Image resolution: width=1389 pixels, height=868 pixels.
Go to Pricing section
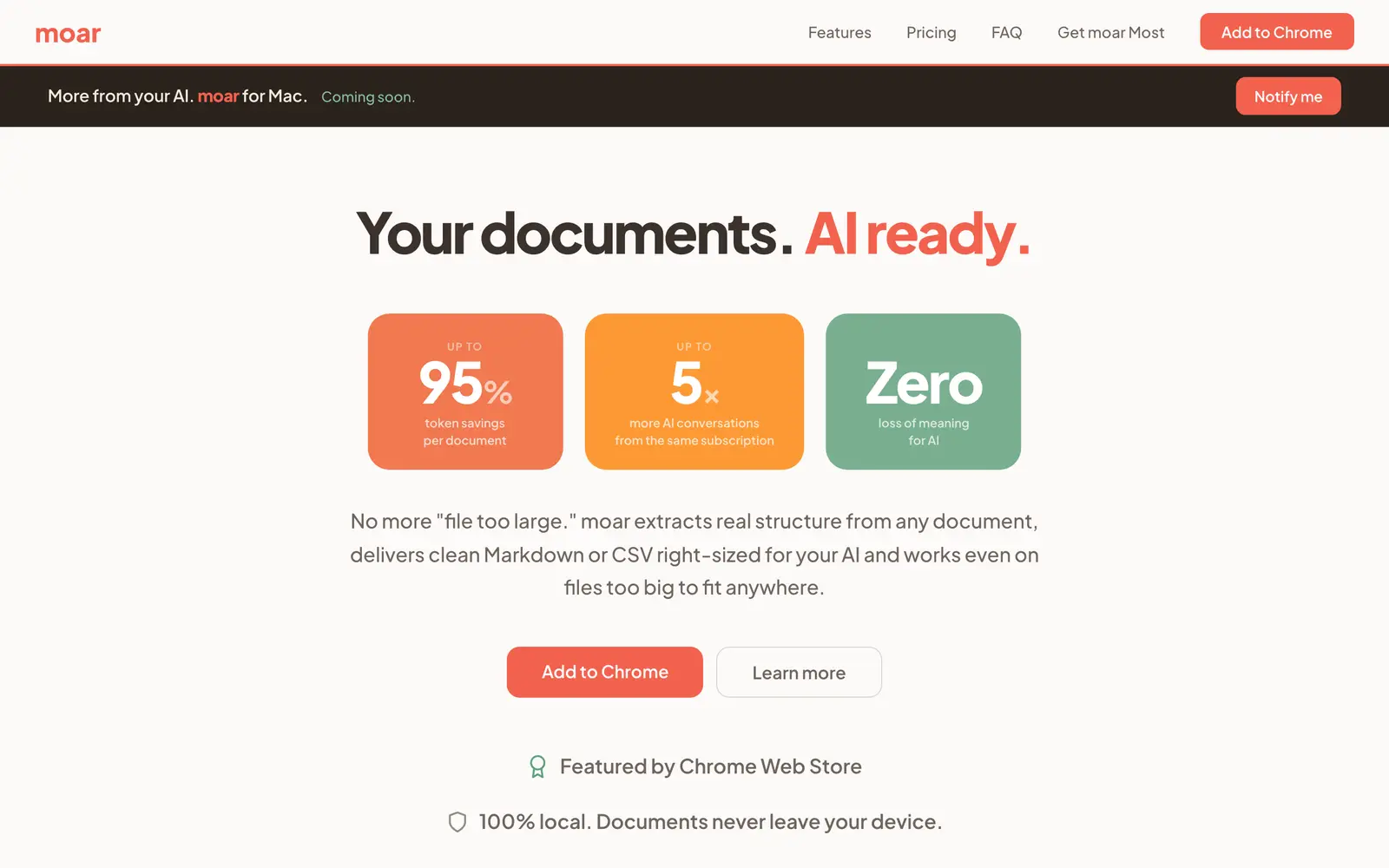tap(931, 32)
